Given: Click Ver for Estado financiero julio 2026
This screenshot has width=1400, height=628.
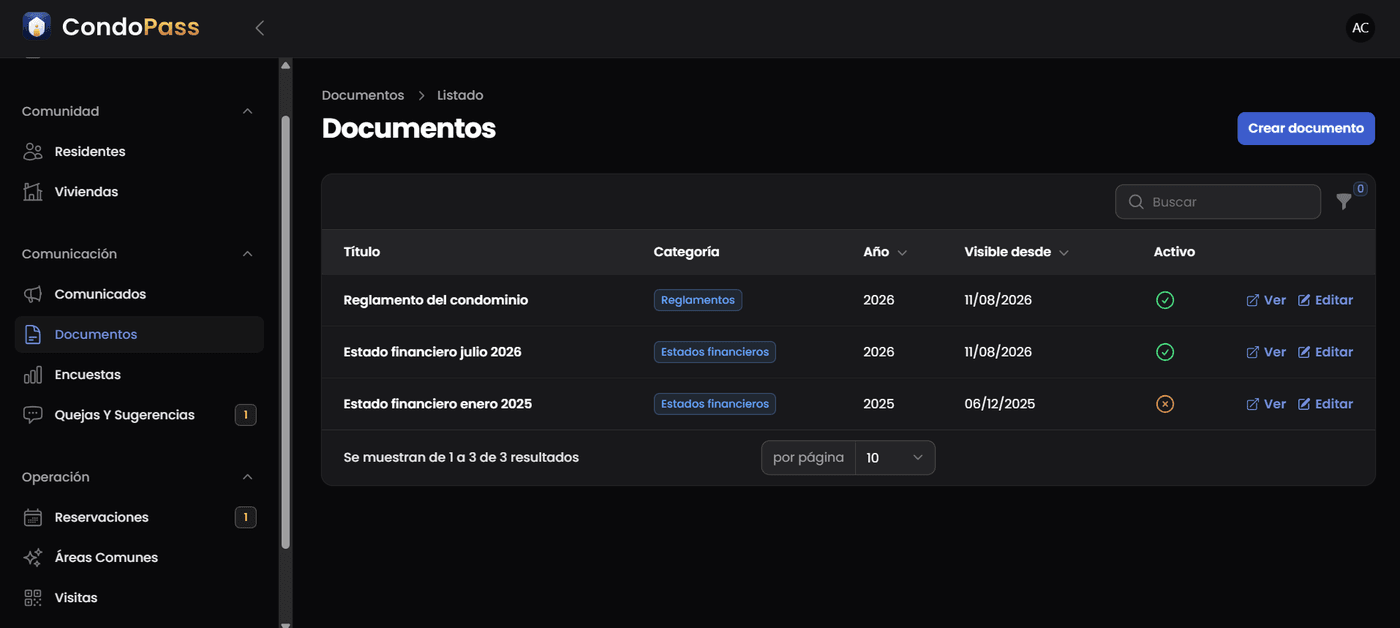Looking at the screenshot, I should (1266, 352).
